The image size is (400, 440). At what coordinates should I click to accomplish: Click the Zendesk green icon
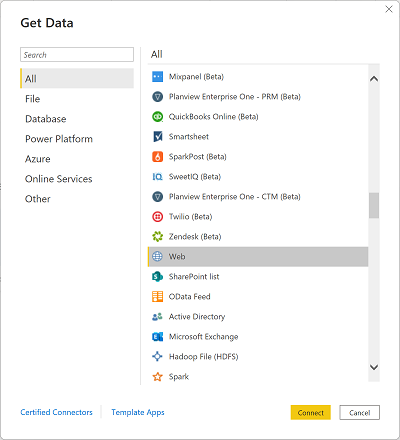[x=157, y=237]
